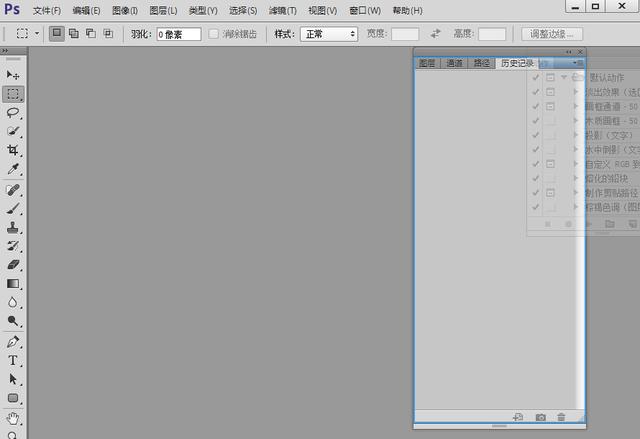The height and width of the screenshot is (439, 640).
Task: Click the 宽度 width input field
Action: coord(405,34)
